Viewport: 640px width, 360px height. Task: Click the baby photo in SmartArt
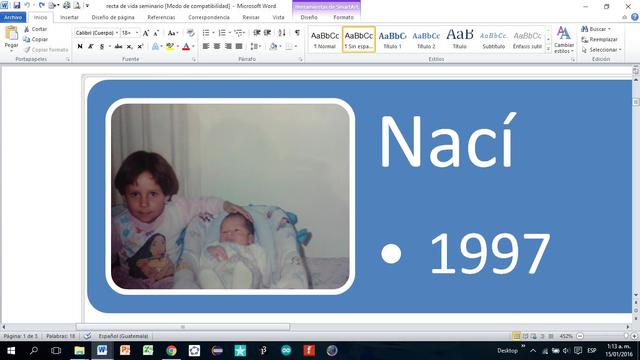(x=230, y=196)
